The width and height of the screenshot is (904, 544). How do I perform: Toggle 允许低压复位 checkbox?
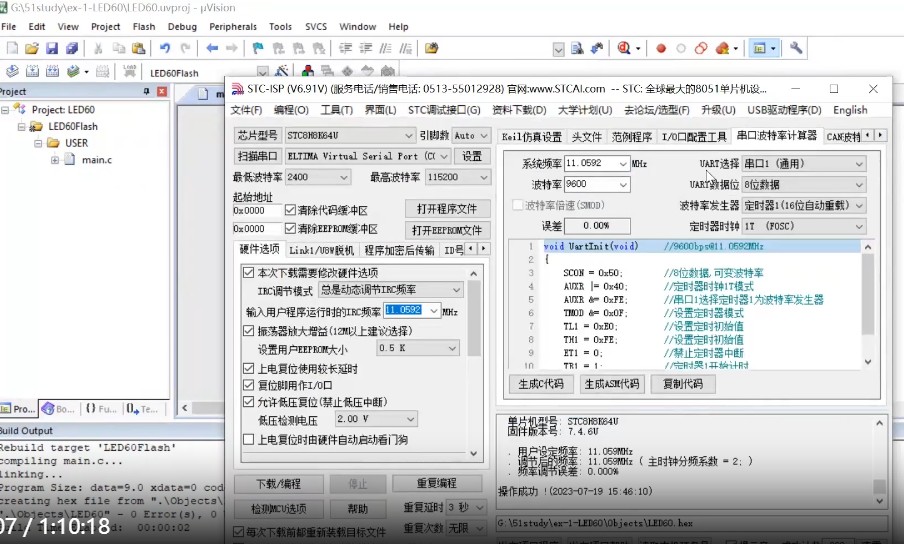248,402
